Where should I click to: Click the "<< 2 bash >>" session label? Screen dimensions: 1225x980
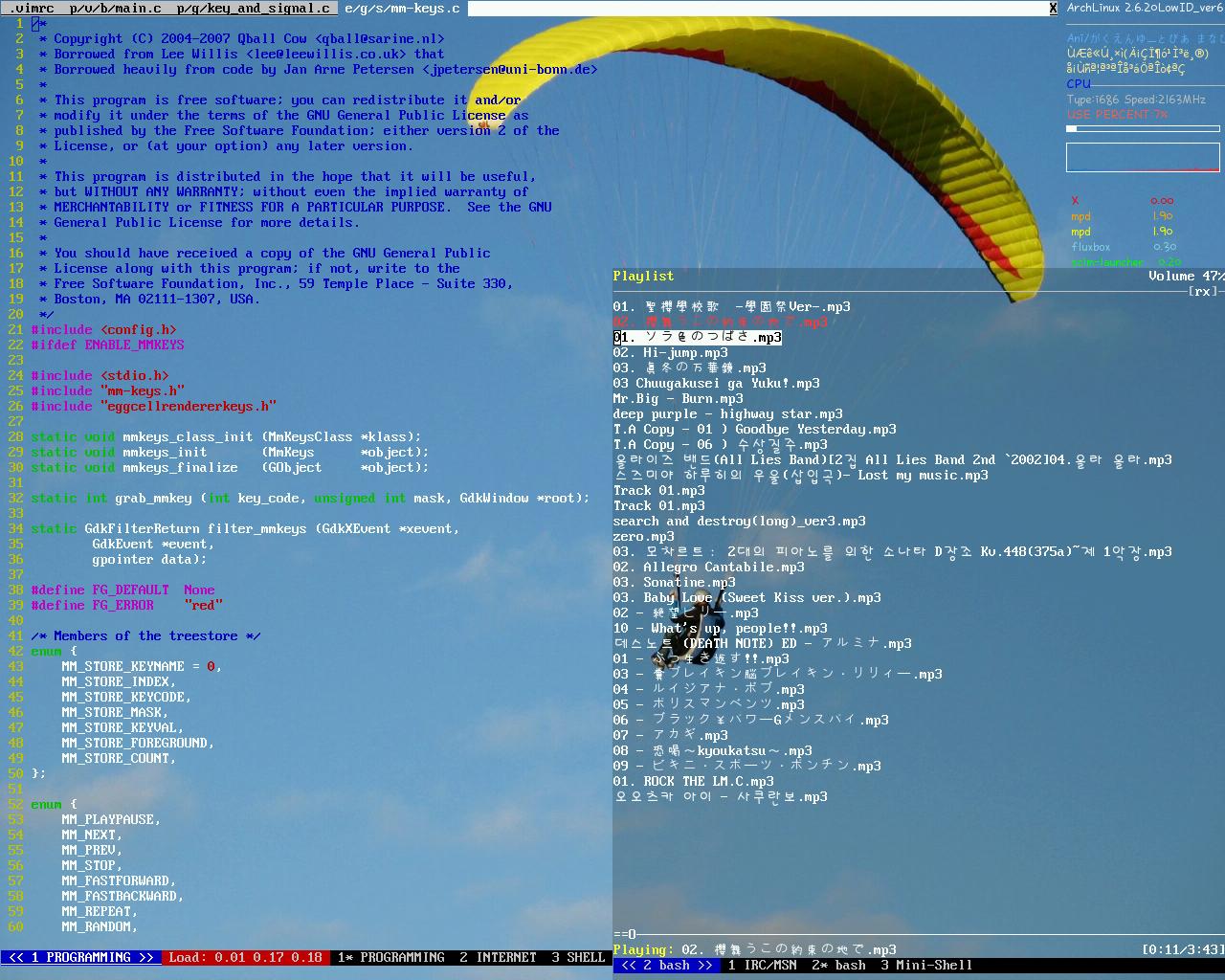tap(667, 965)
